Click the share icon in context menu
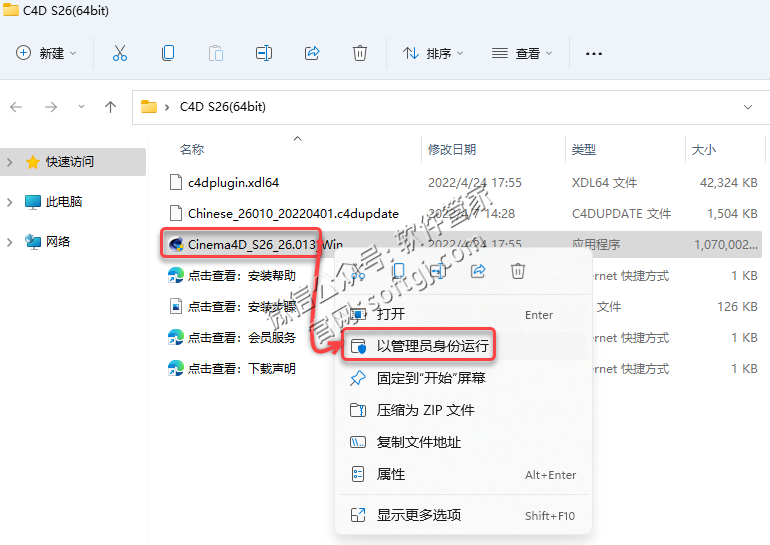The width and height of the screenshot is (770, 545). pos(478,270)
